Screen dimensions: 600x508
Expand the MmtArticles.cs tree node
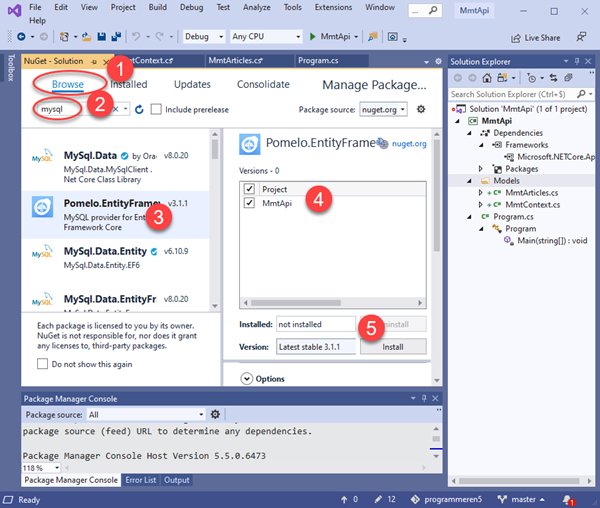pyautogui.click(x=481, y=193)
